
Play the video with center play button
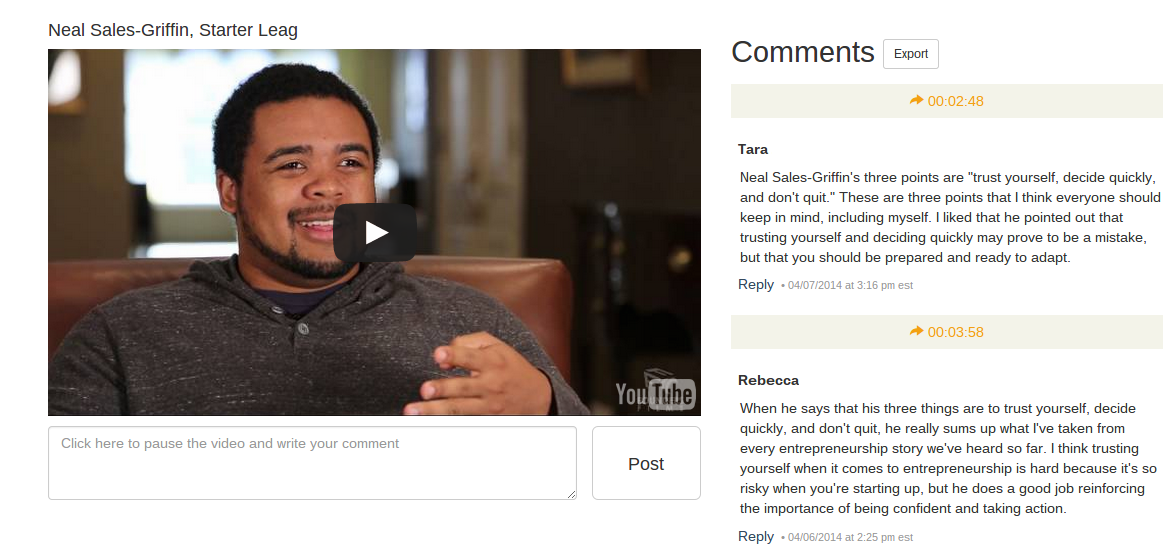[375, 233]
